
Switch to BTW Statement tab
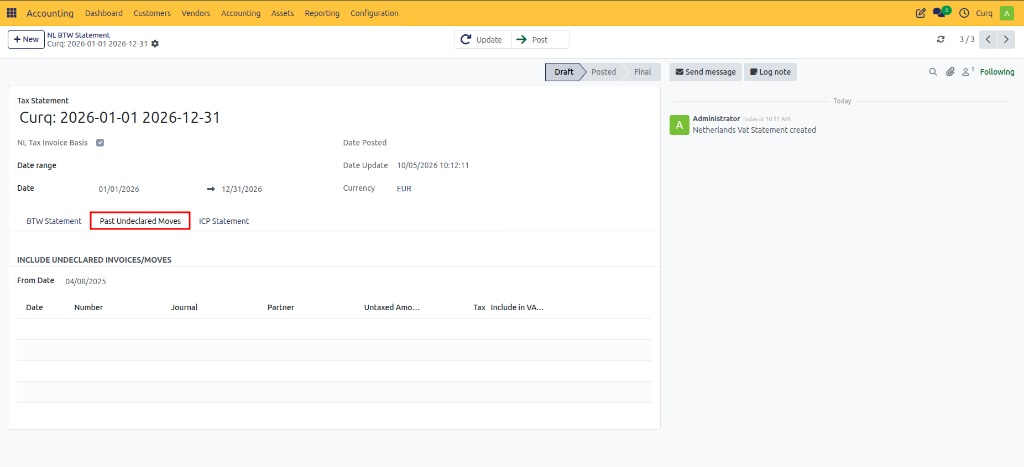coord(54,221)
